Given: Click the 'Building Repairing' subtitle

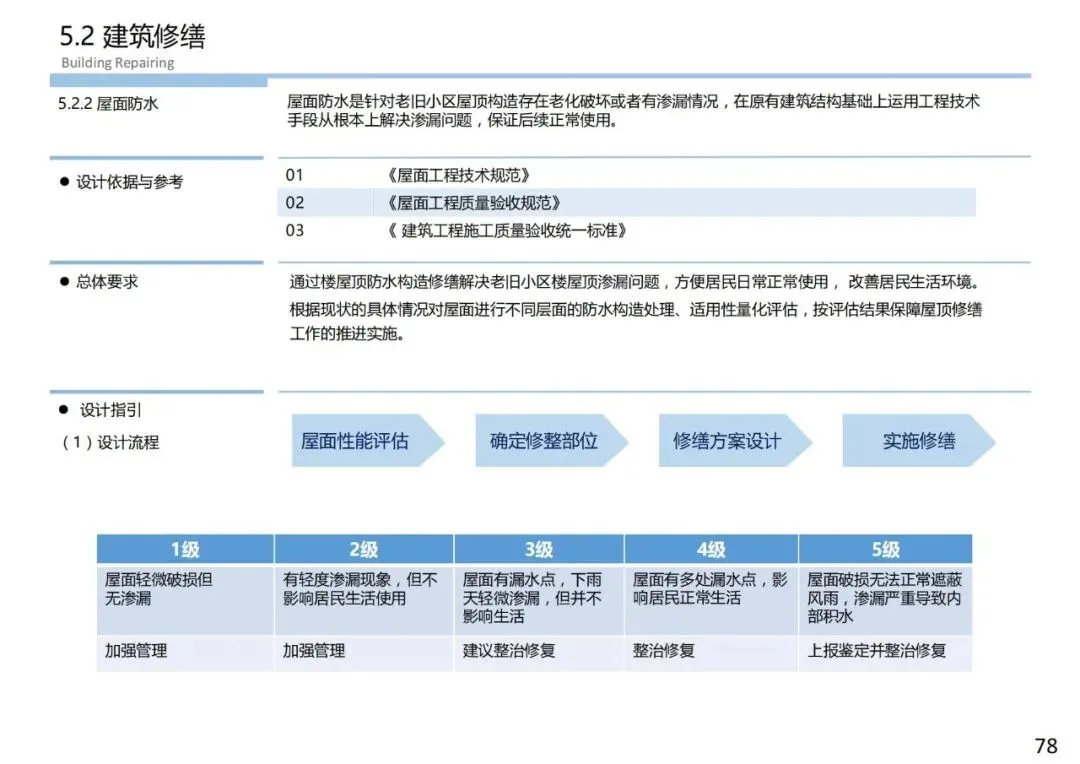Looking at the screenshot, I should point(117,63).
